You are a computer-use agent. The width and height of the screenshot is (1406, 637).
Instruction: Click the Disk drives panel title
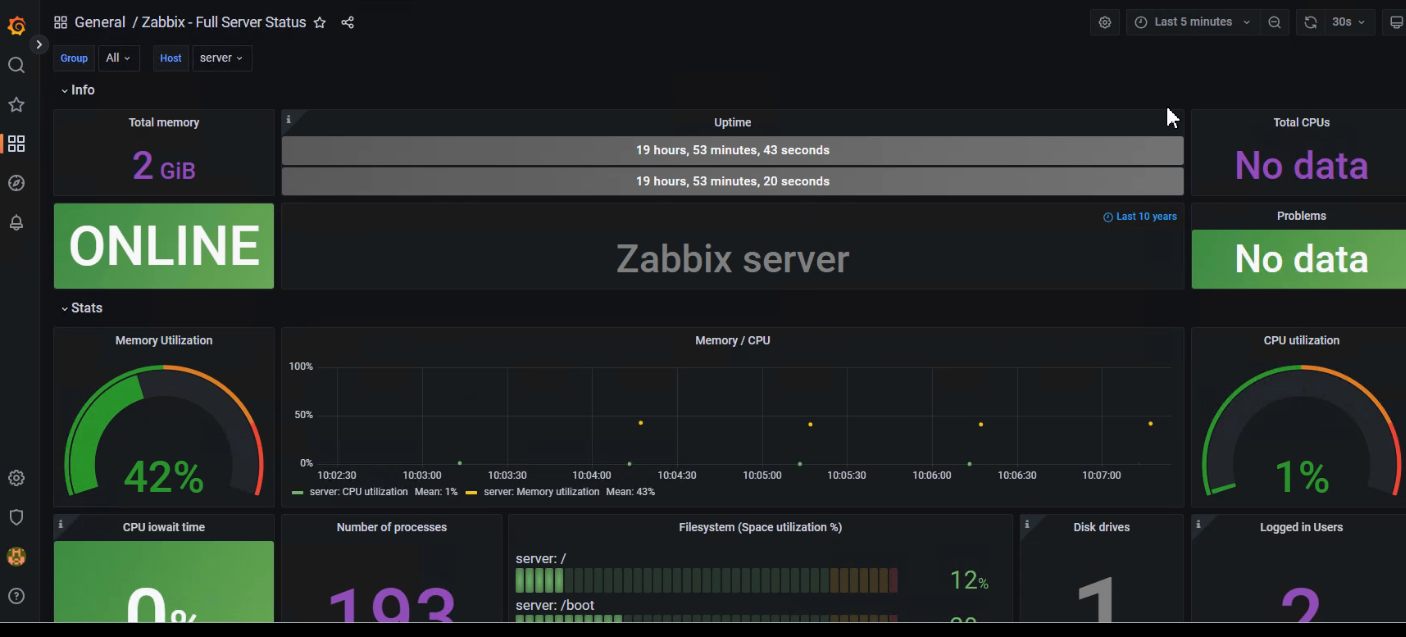coord(1100,527)
